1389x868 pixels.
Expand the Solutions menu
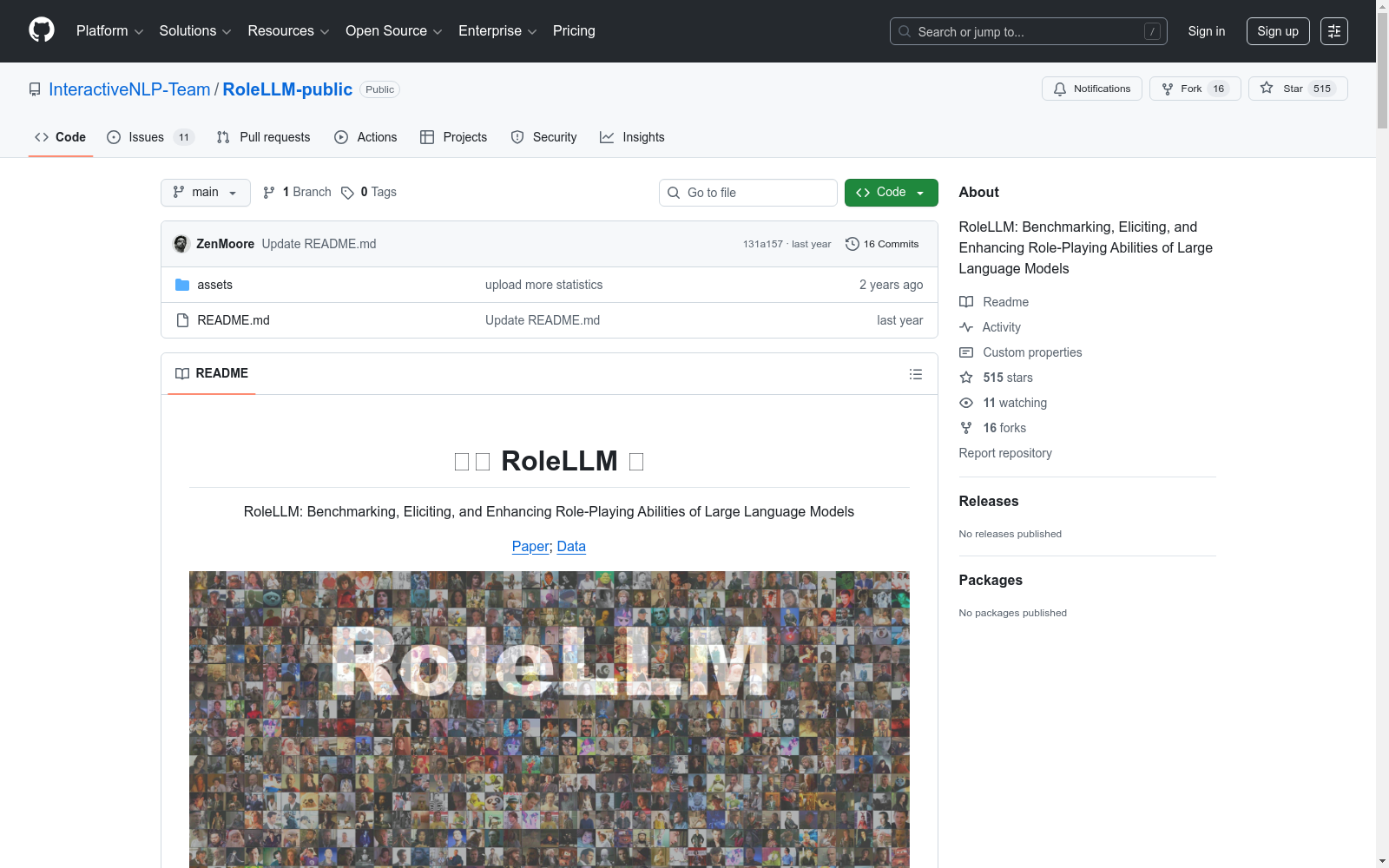195,31
